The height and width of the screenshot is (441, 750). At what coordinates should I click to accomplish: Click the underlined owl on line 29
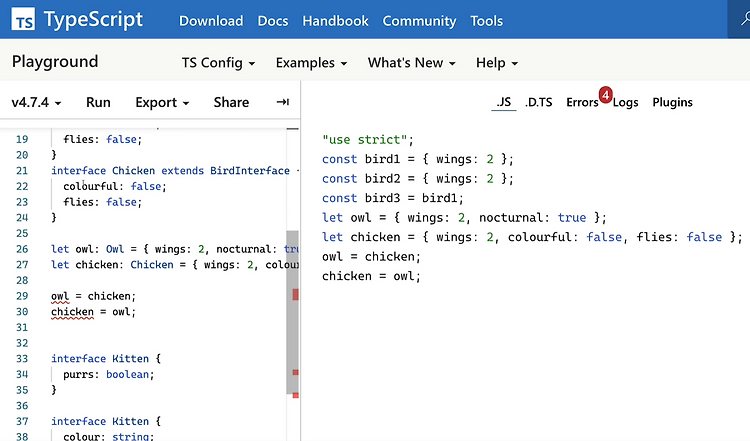tap(60, 297)
